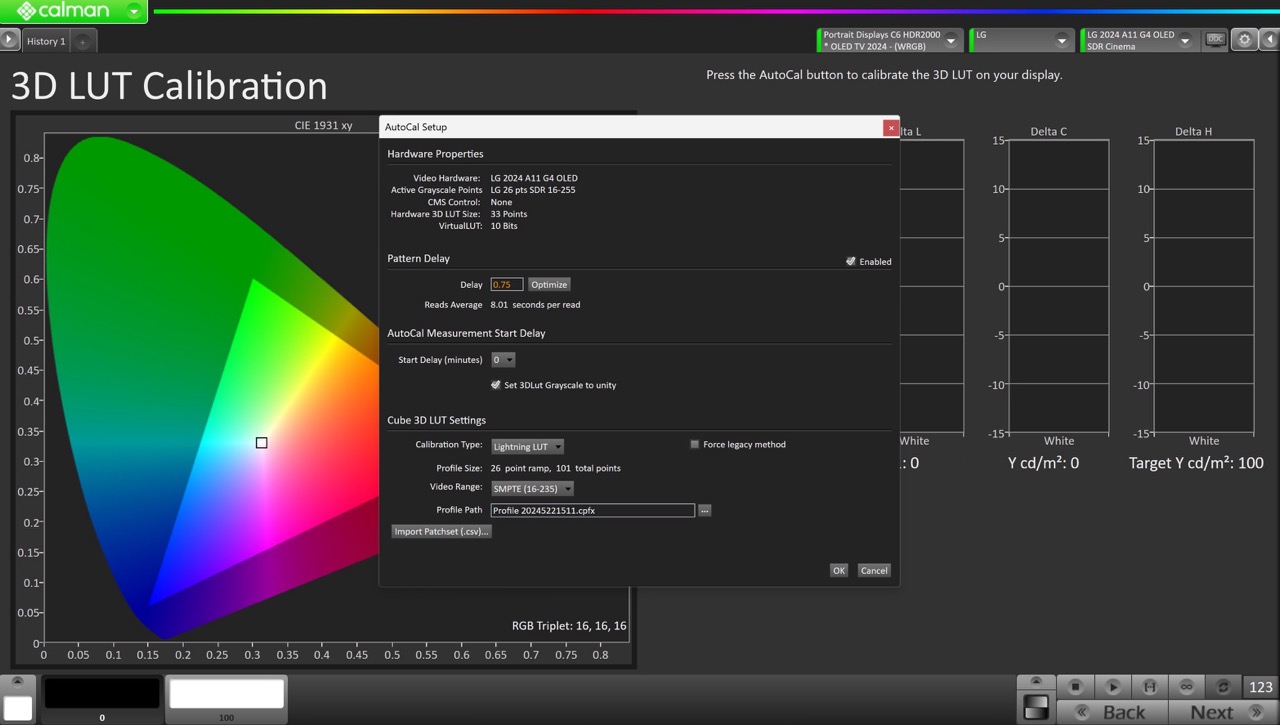Expand the left side panel arrow
Image resolution: width=1280 pixels, height=725 pixels.
[x=9, y=40]
